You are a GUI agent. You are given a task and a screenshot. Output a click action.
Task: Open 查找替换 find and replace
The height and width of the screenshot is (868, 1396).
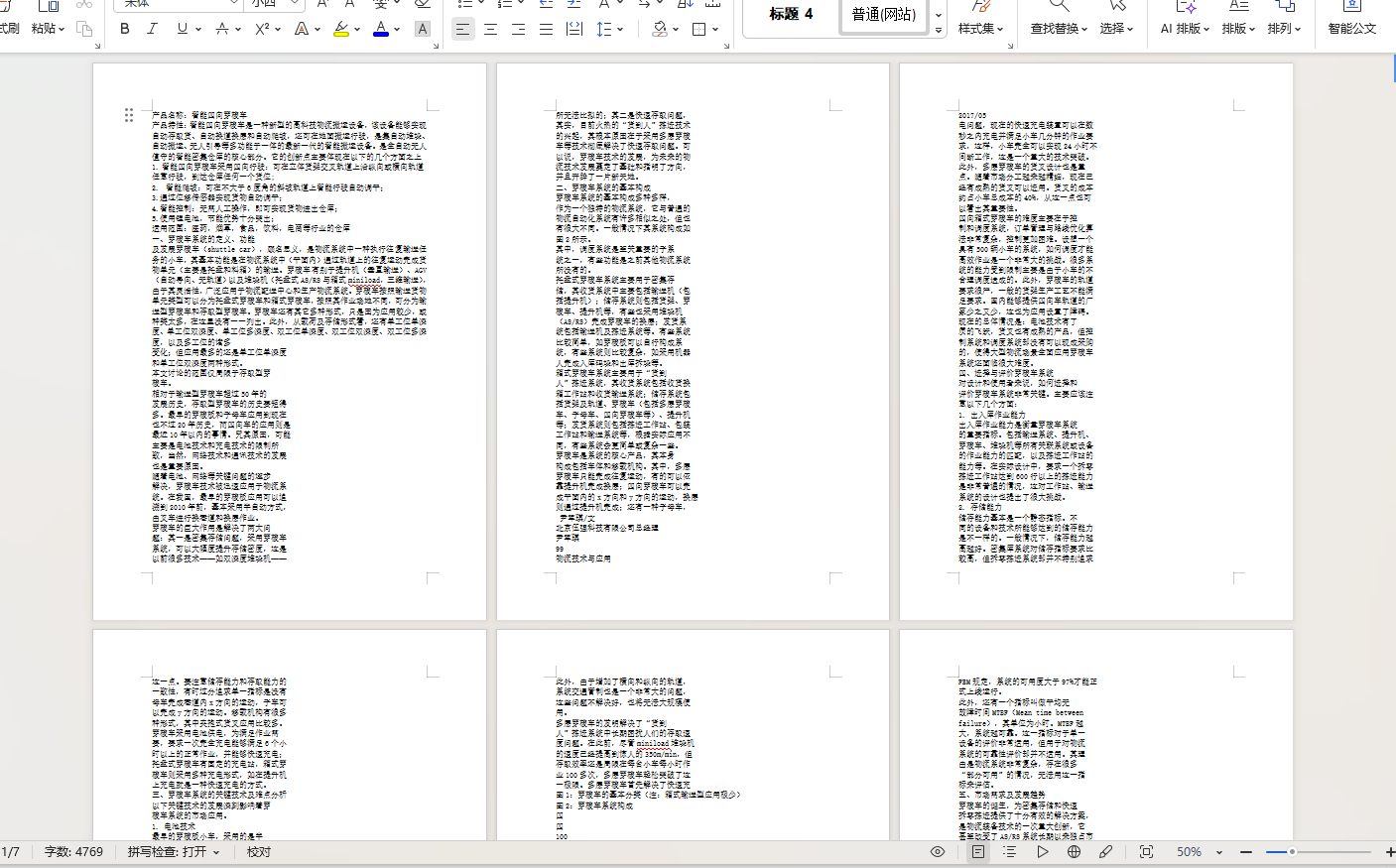pyautogui.click(x=1058, y=28)
